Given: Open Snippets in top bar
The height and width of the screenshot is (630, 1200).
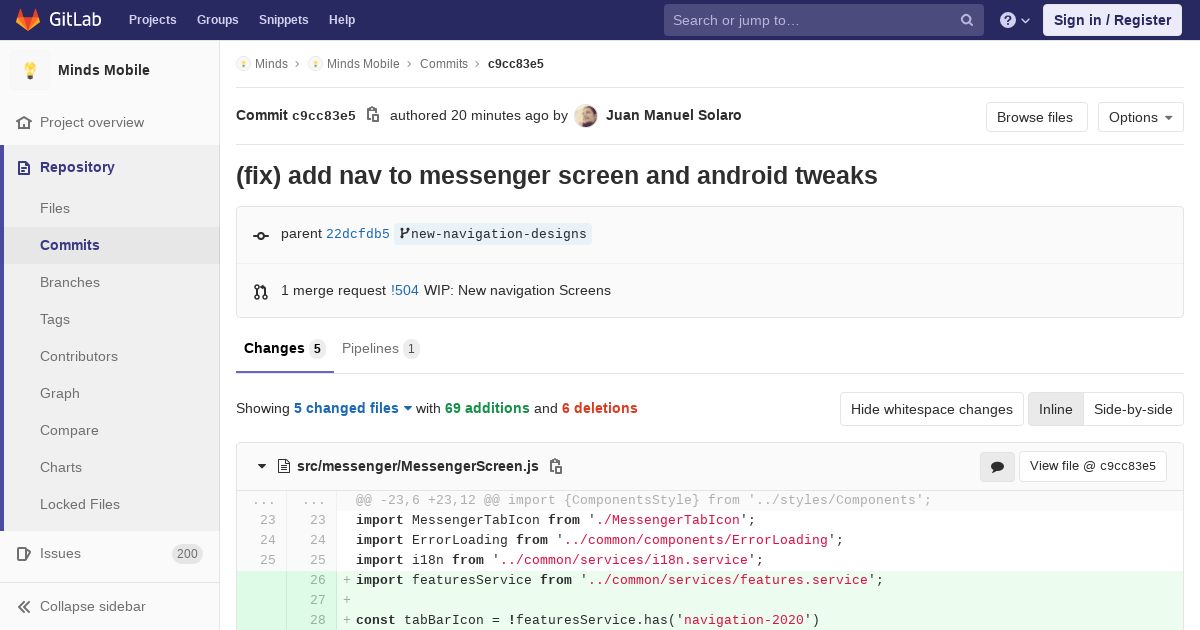Looking at the screenshot, I should point(283,20).
